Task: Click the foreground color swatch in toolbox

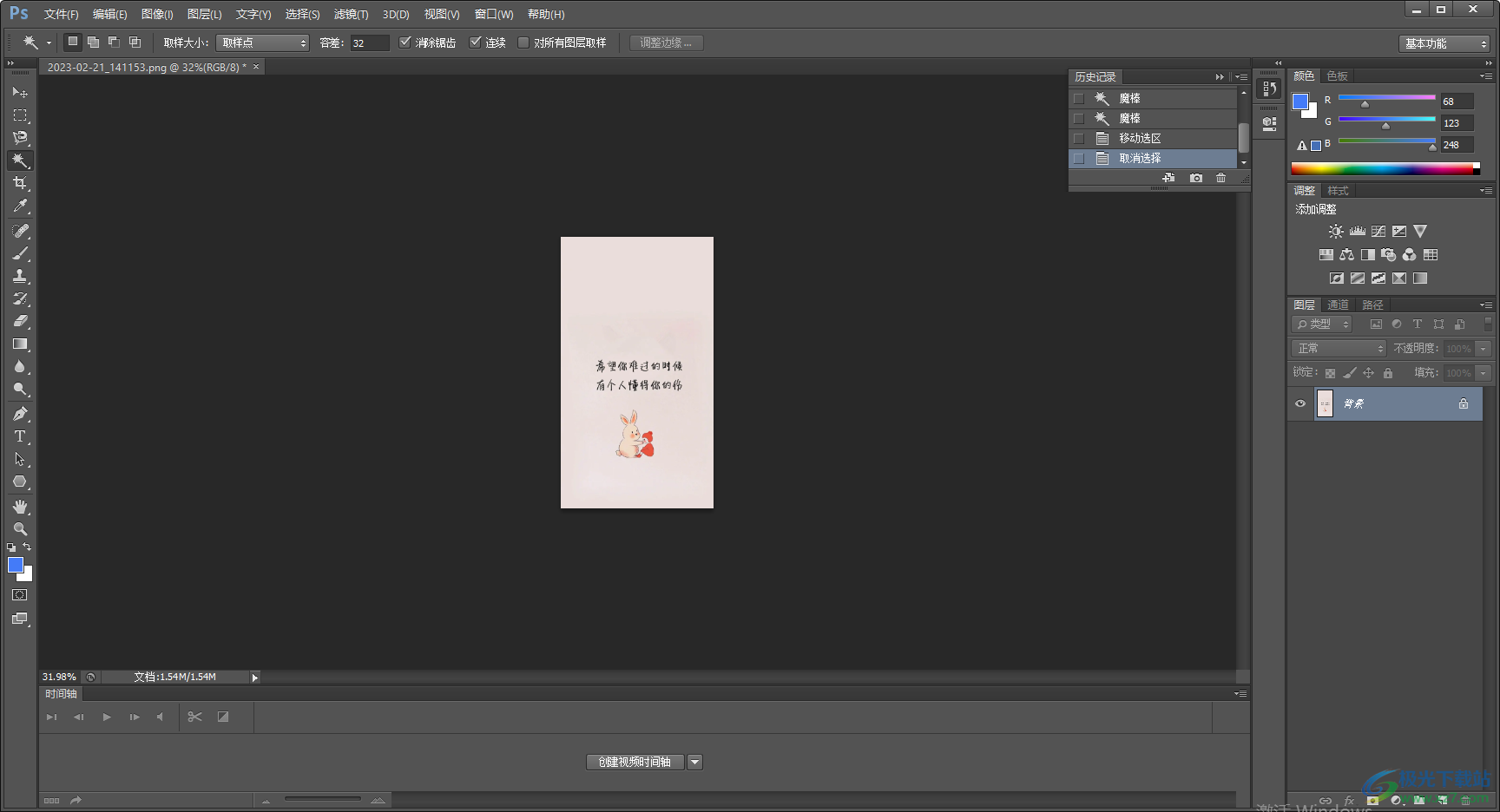Action: pyautogui.click(x=15, y=565)
